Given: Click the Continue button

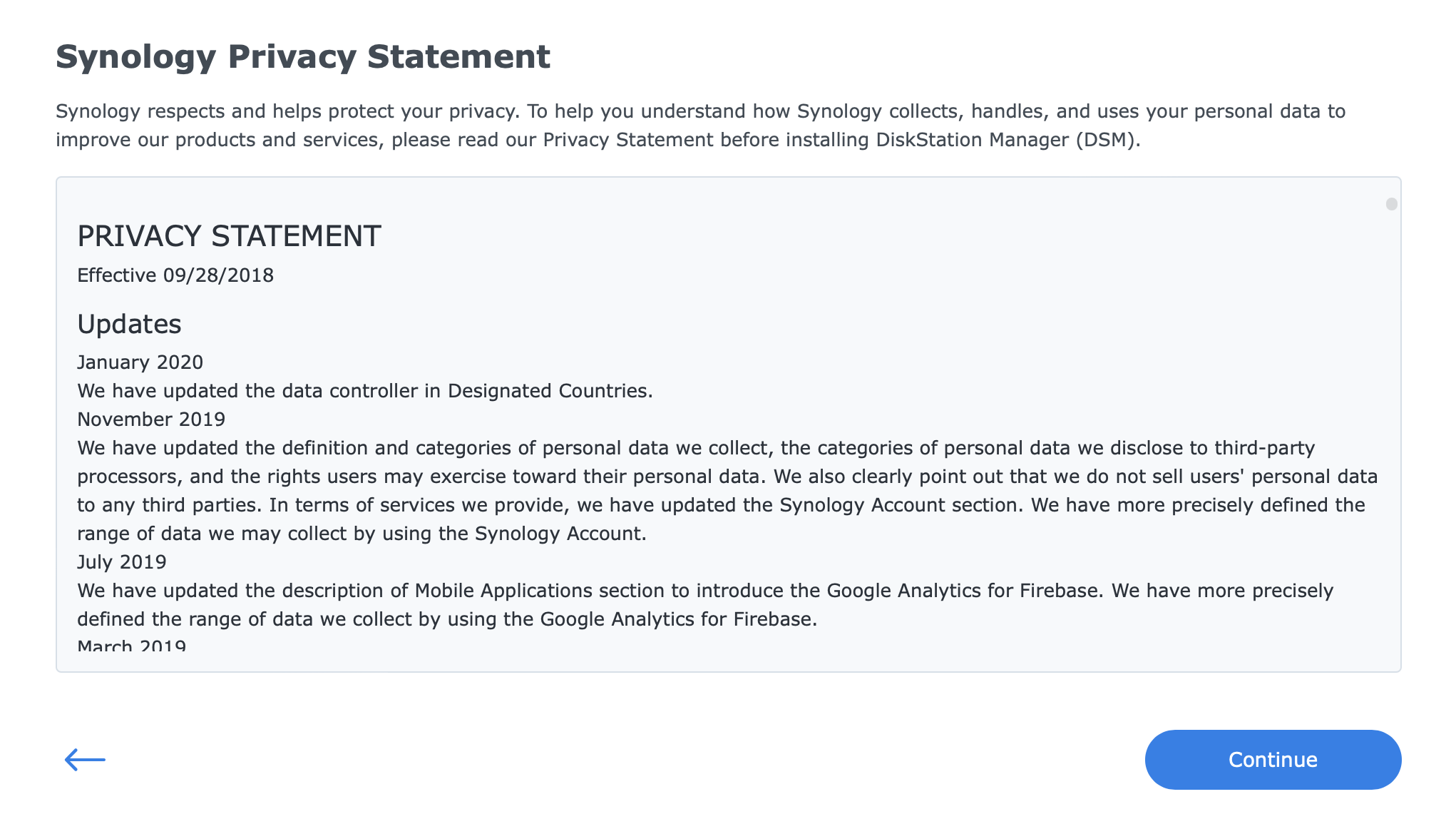Looking at the screenshot, I should (1273, 759).
